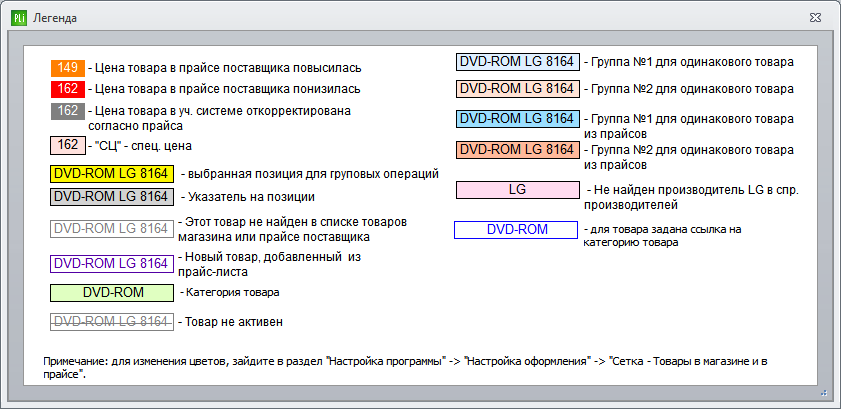Click the salmon DVD-ROM LG 8164 price-list sample

[518, 149]
